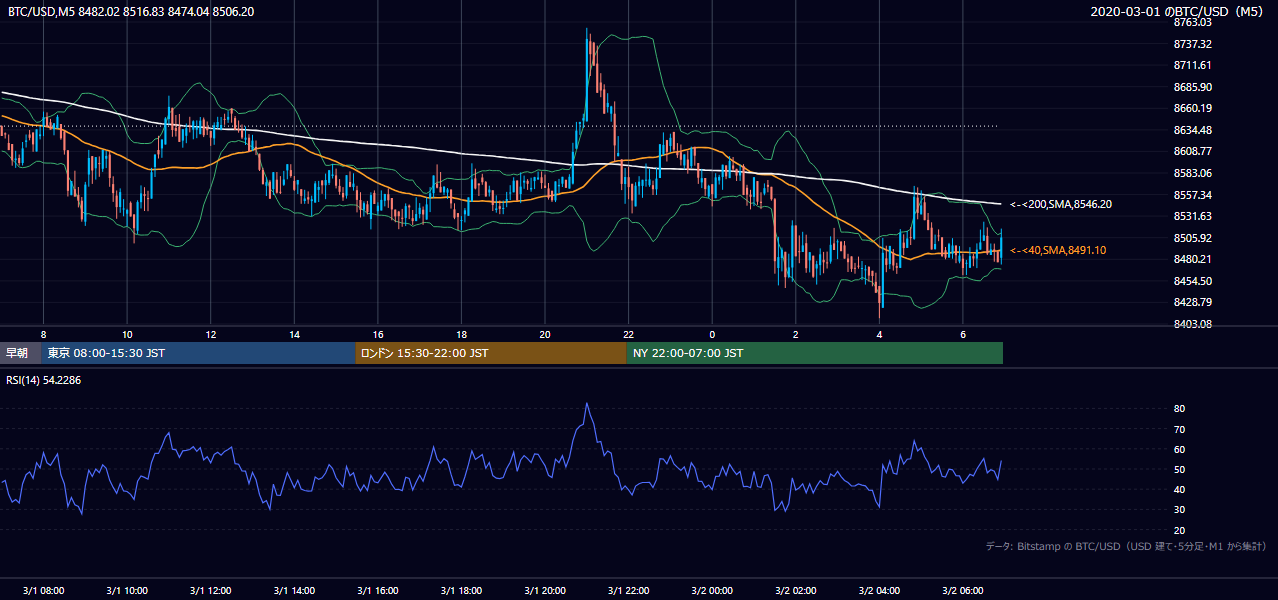The image size is (1278, 600).
Task: Click the 3/1 14:00 date axis label
Action: point(294,590)
